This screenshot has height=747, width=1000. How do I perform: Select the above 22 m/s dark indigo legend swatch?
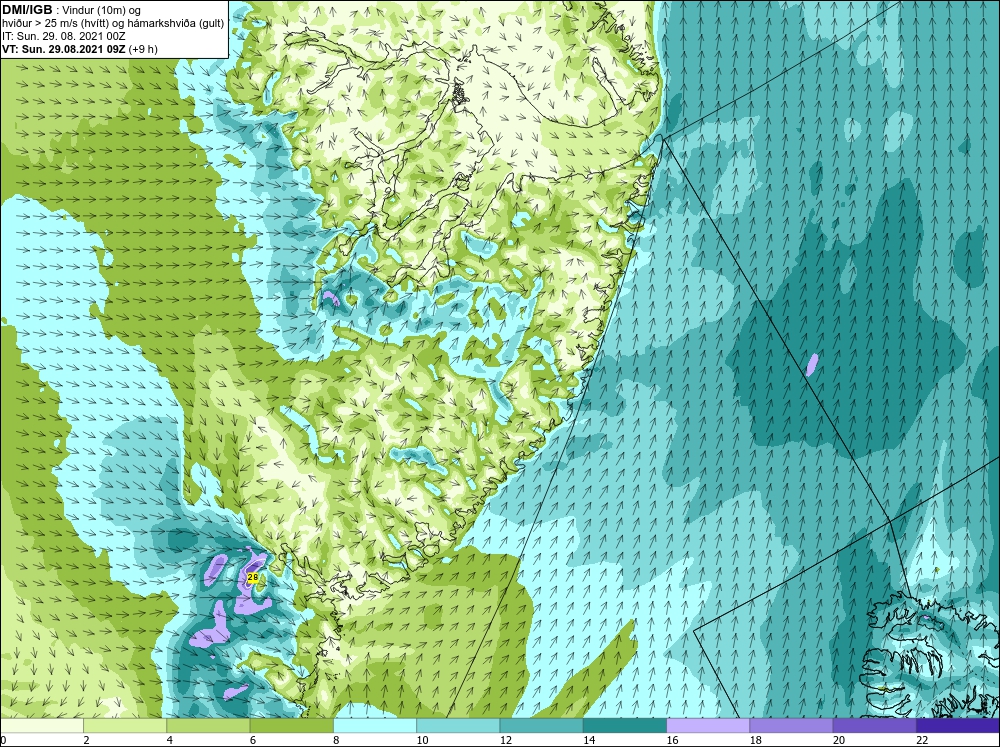[958, 726]
